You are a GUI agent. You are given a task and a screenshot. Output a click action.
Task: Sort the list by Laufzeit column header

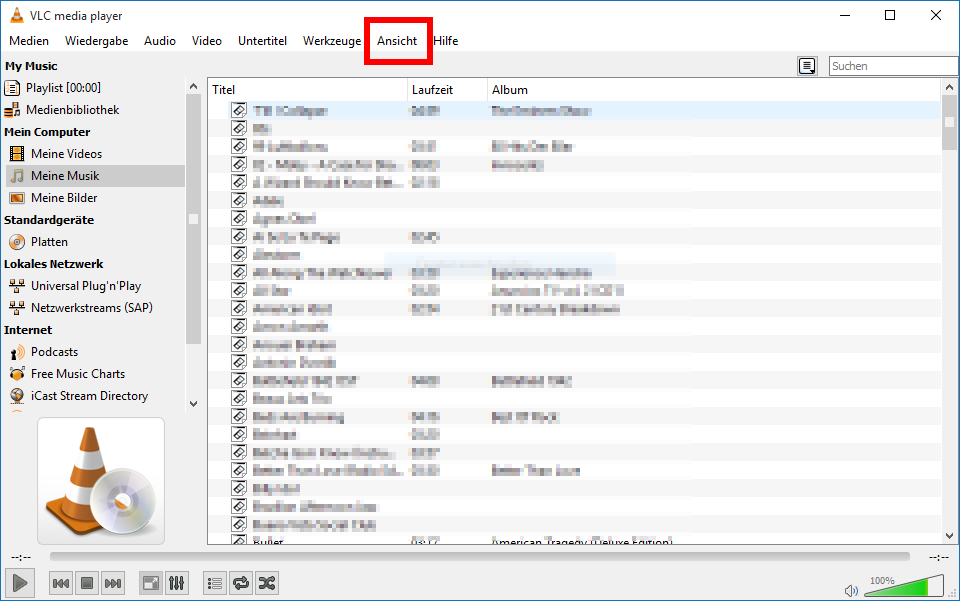pos(432,90)
